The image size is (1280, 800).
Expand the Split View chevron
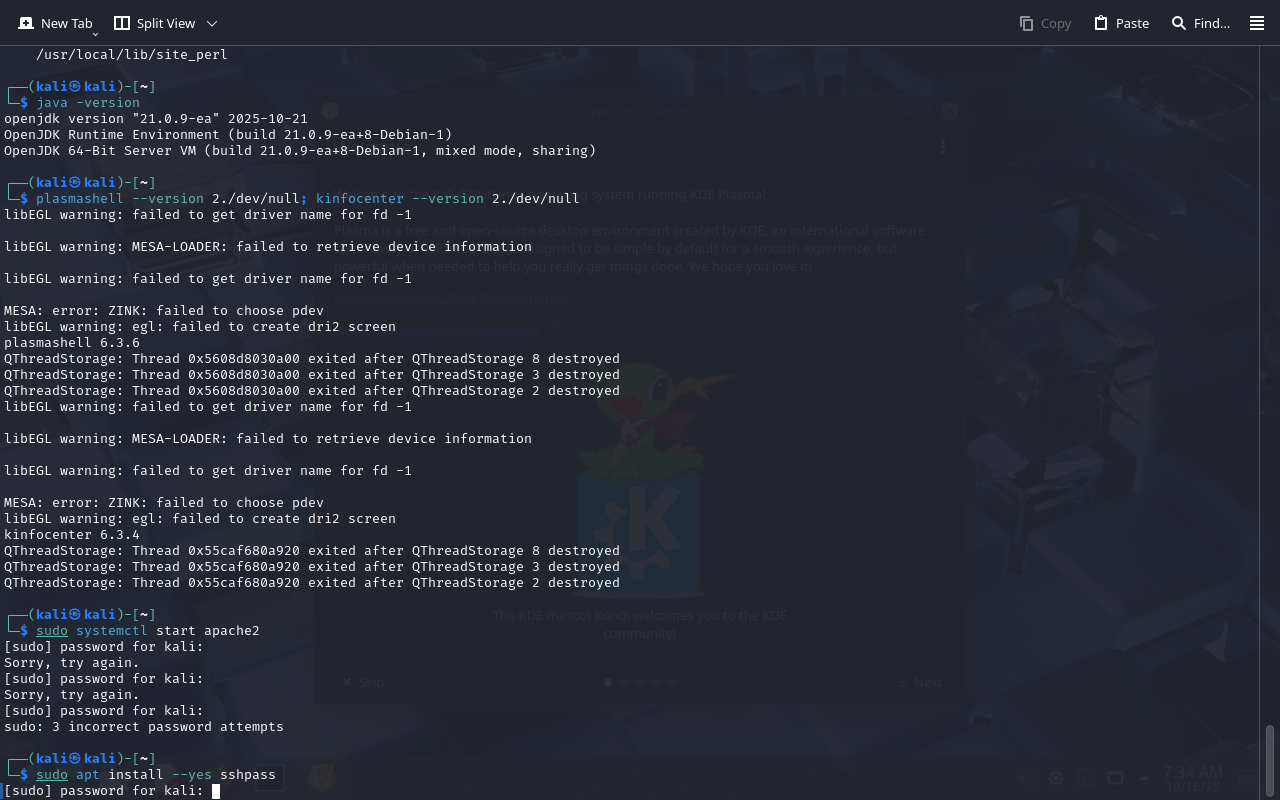point(211,23)
